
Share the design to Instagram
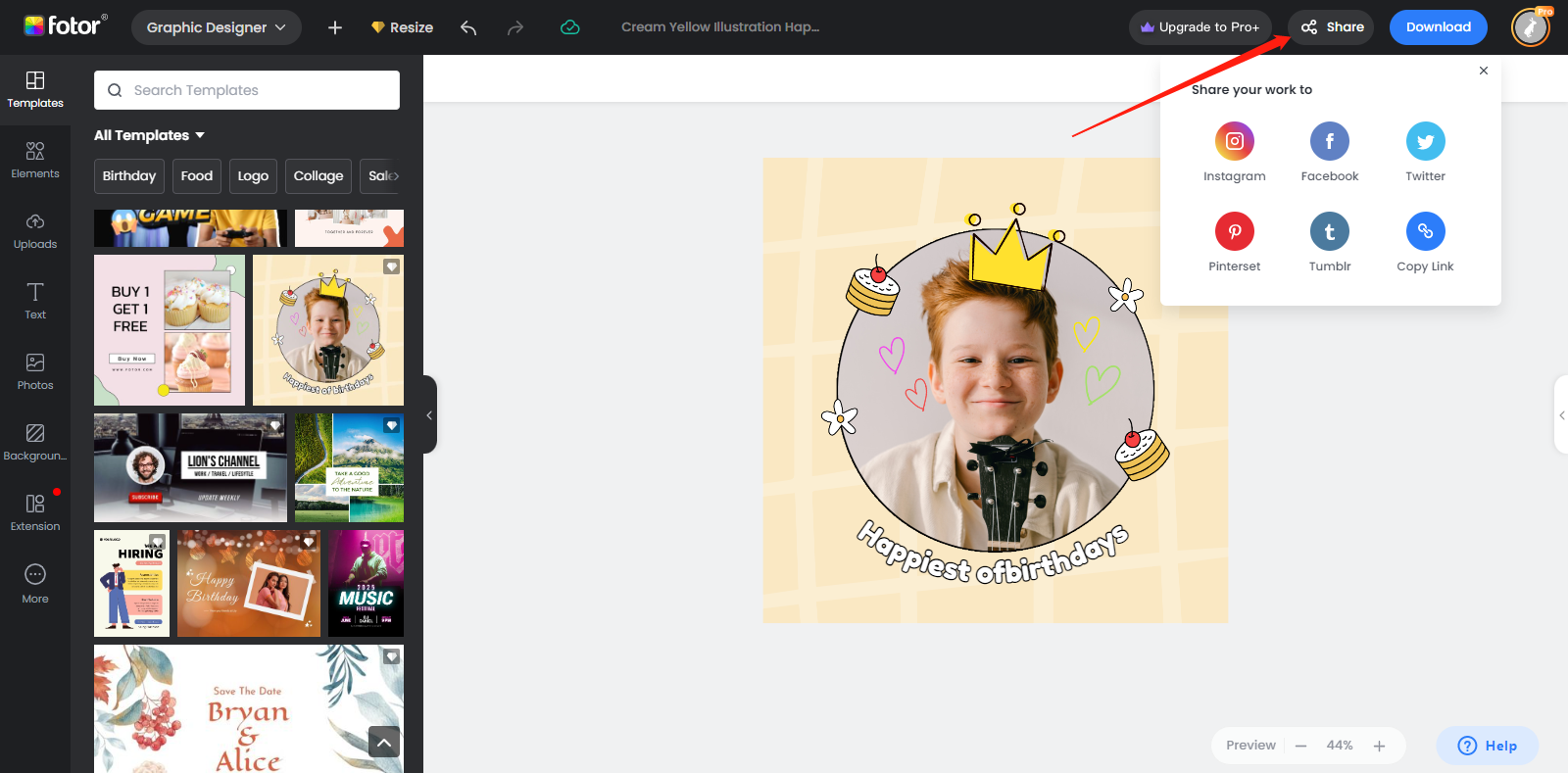(x=1234, y=141)
